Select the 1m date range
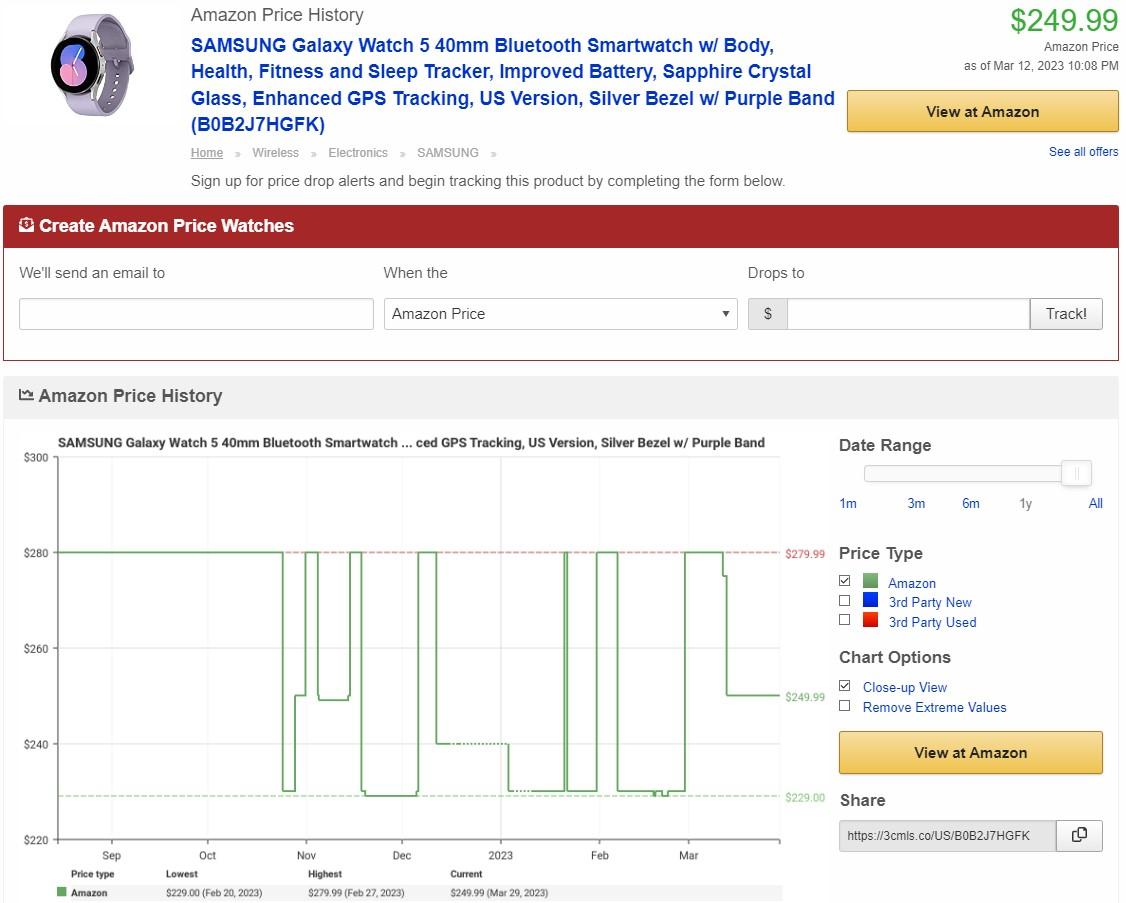This screenshot has width=1126, height=903. tap(848, 504)
